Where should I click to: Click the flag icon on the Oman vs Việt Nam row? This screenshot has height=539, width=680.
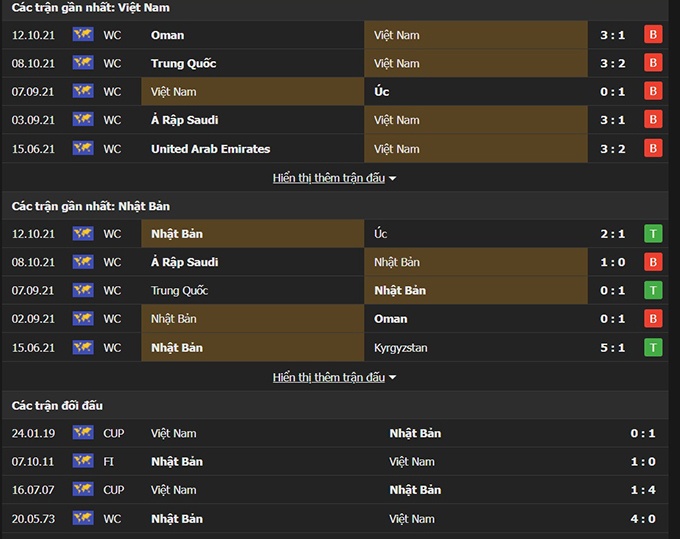(82, 35)
